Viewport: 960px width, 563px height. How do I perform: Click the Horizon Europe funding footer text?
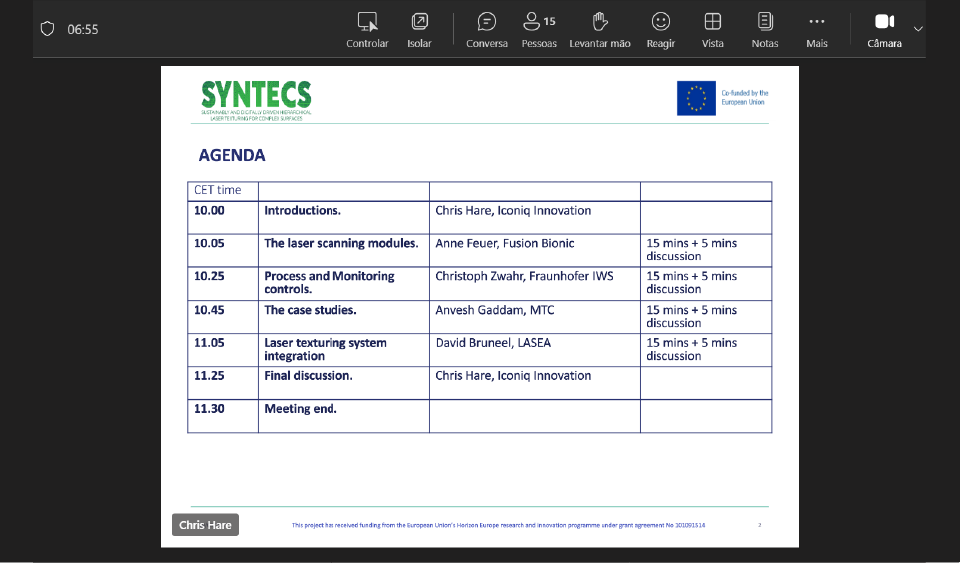498,524
